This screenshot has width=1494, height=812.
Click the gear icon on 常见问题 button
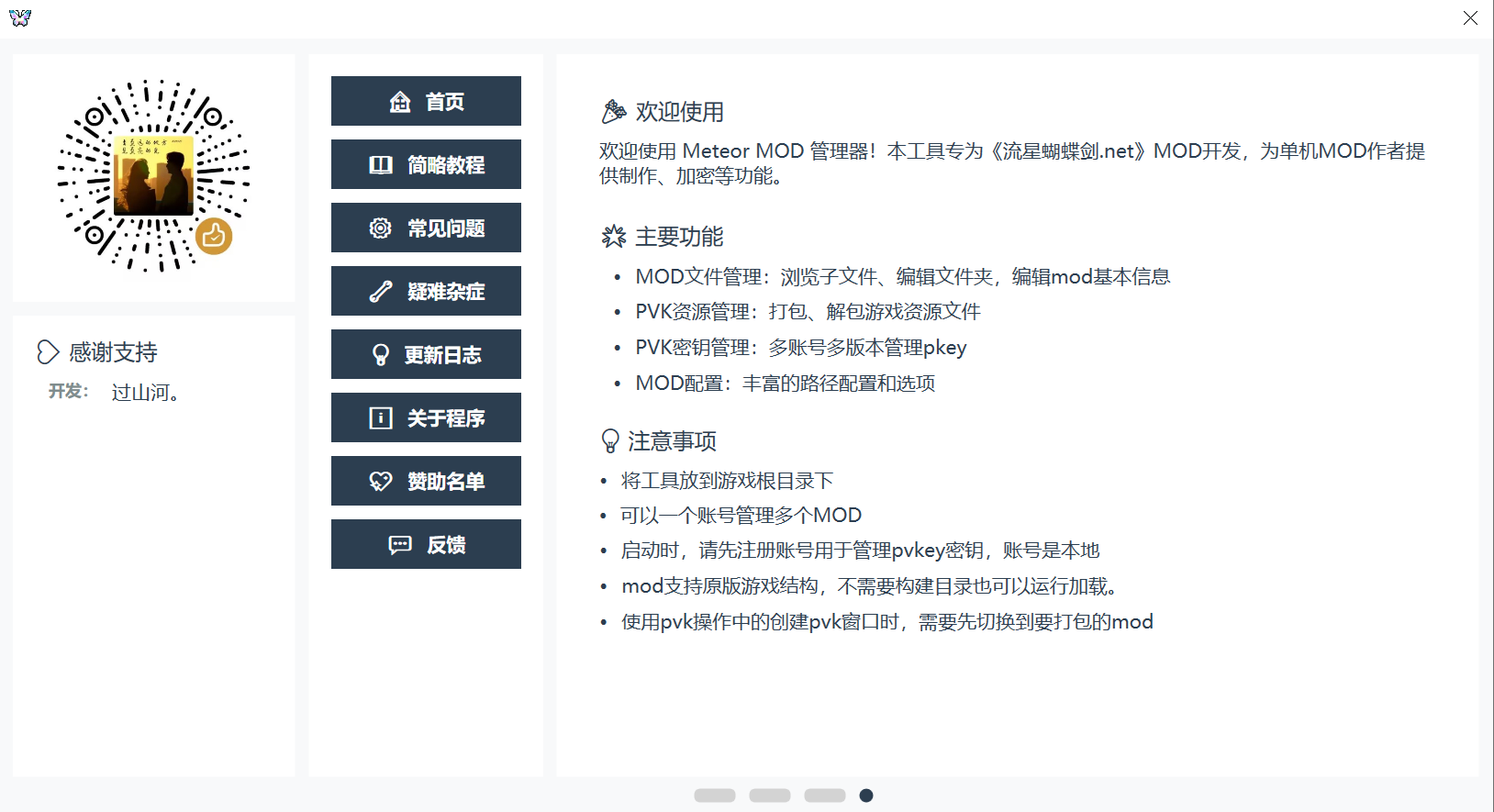(x=381, y=228)
